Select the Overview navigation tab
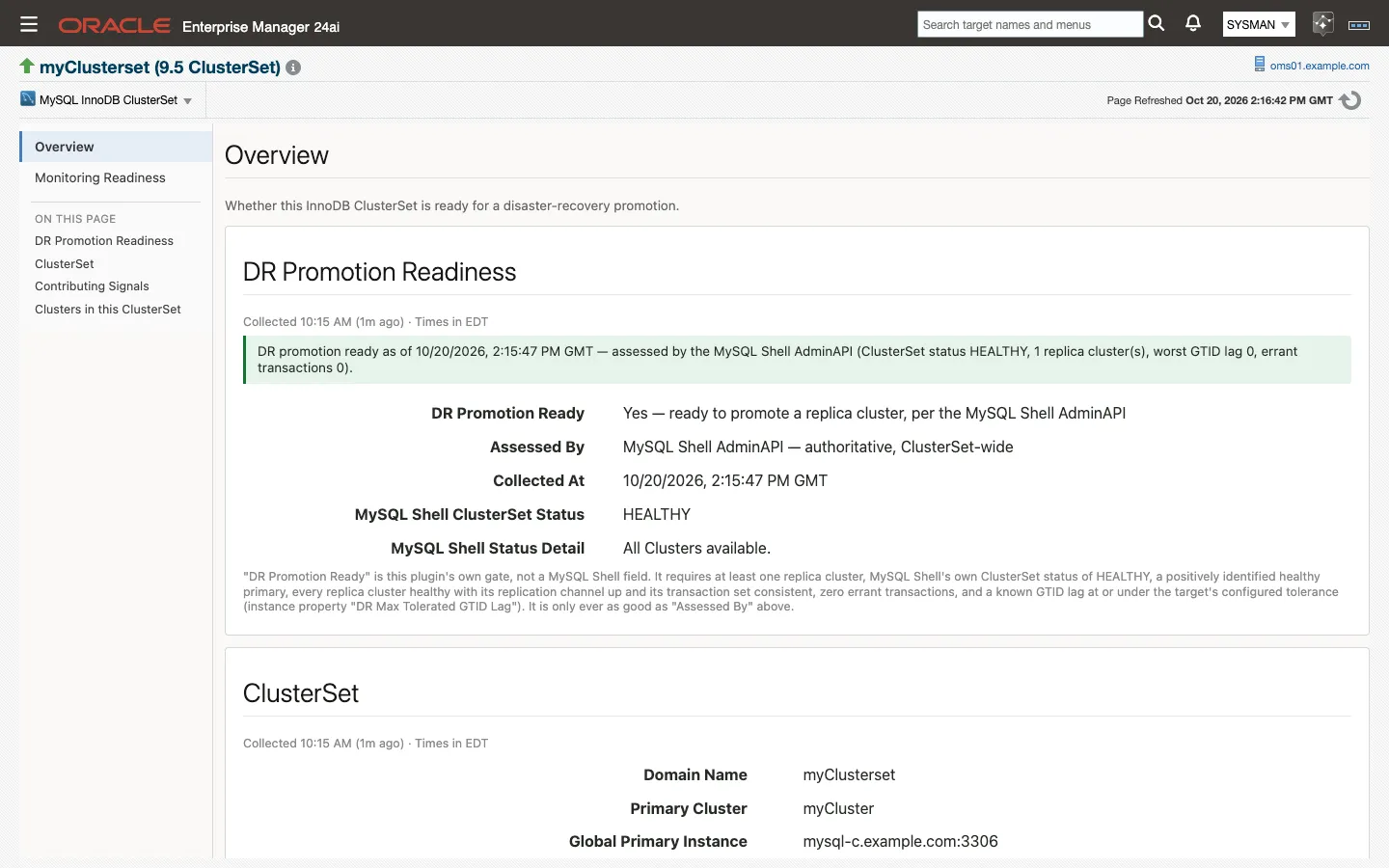This screenshot has height=868, width=1389. [116, 147]
